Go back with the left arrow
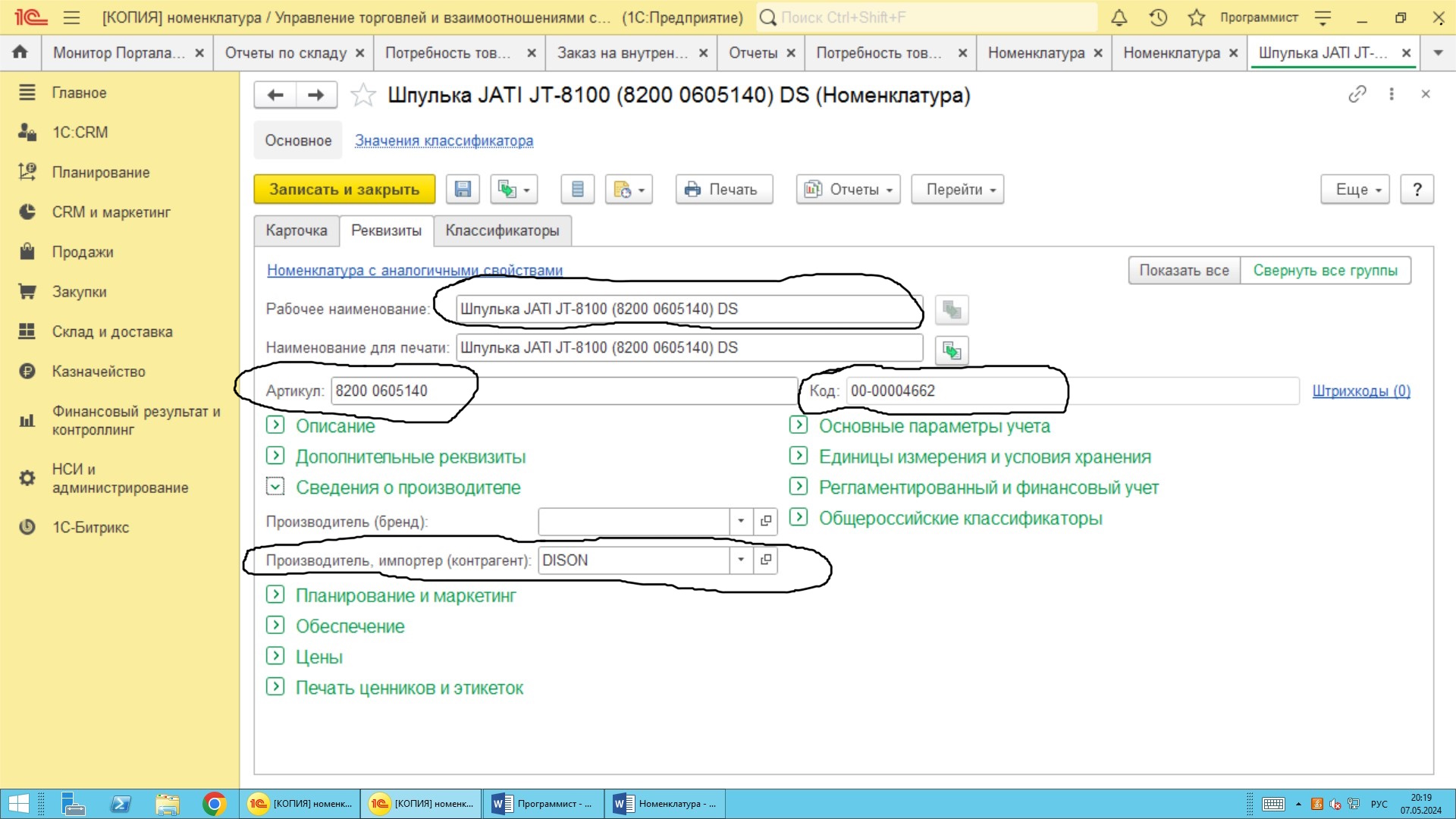 275,95
